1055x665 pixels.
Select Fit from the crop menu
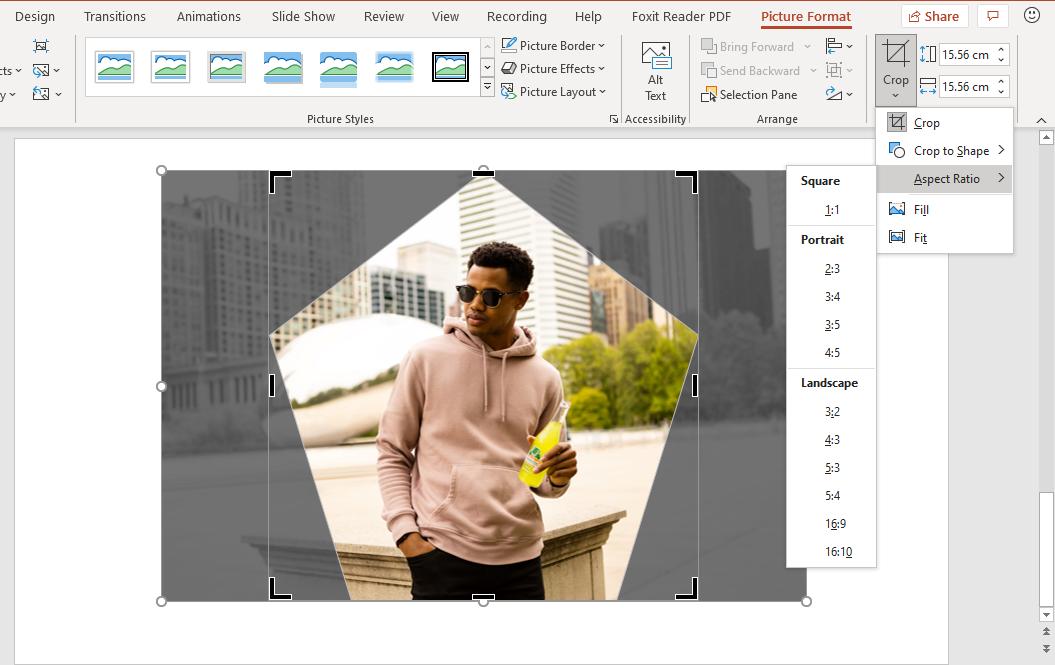pyautogui.click(x=920, y=238)
